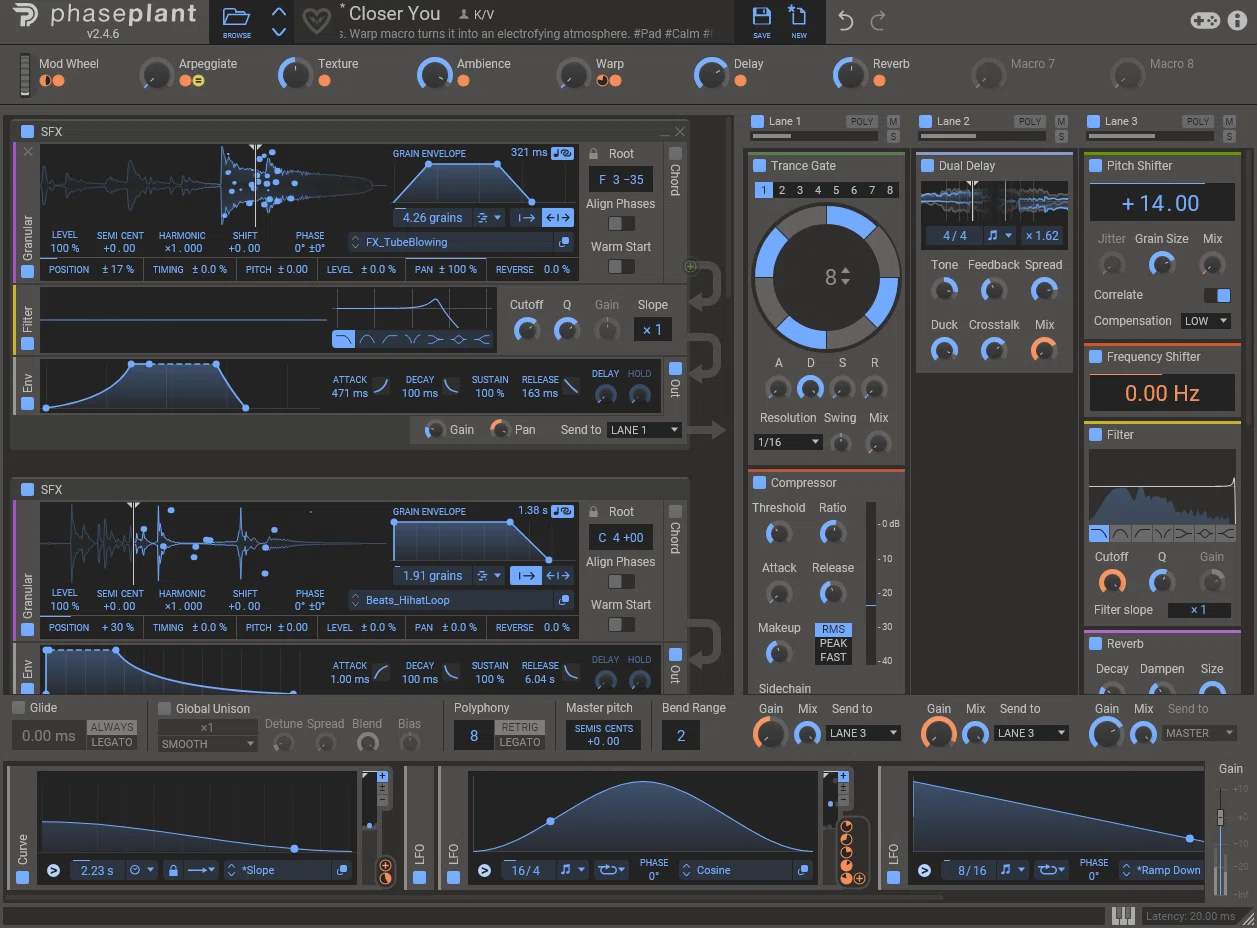
Task: Favorite the preset with the heart icon
Action: tap(317, 21)
